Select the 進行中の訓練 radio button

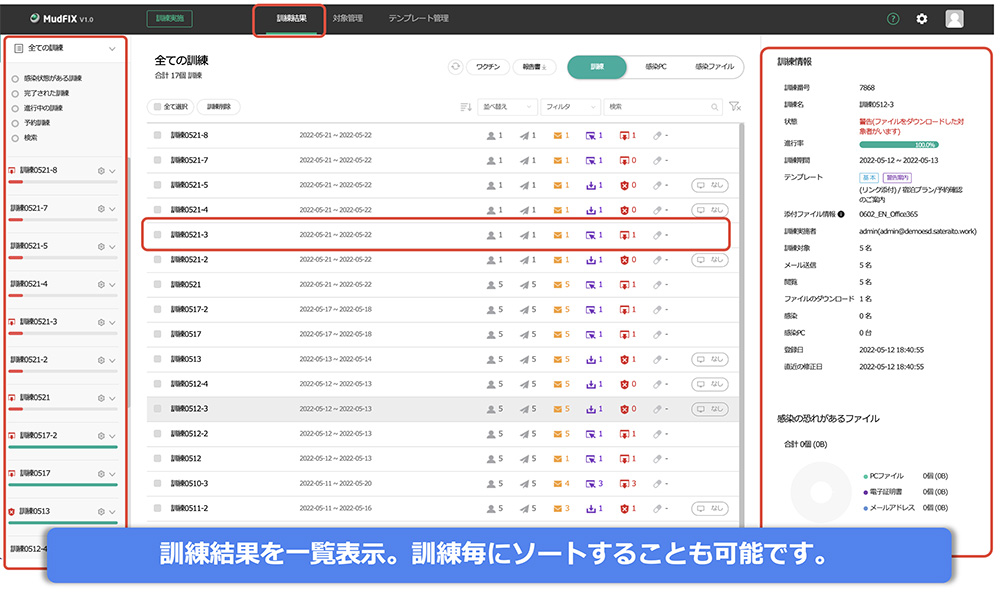pos(15,108)
